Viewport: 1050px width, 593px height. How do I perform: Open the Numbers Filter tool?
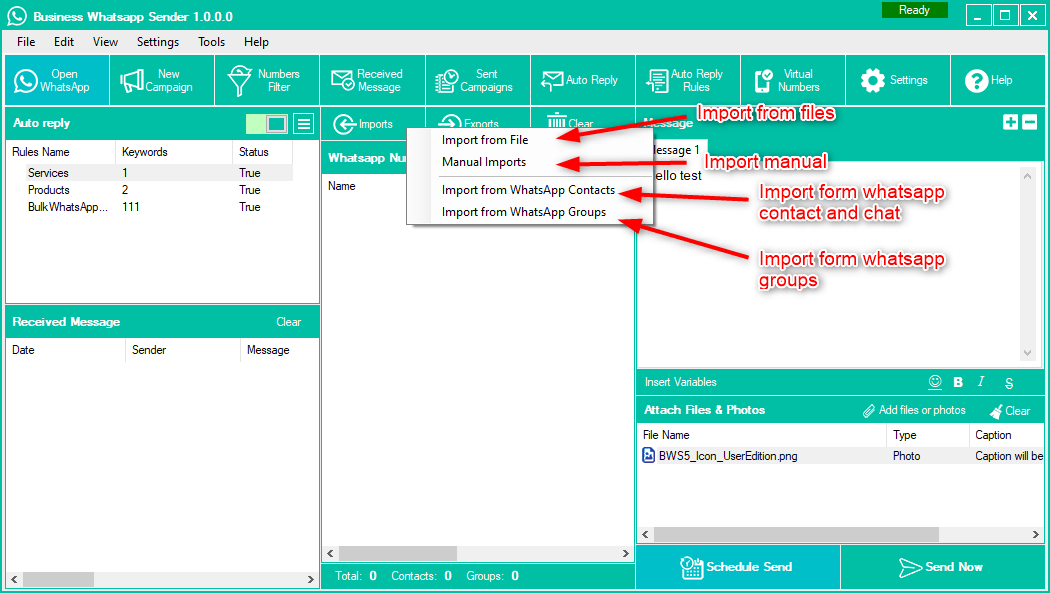point(266,81)
